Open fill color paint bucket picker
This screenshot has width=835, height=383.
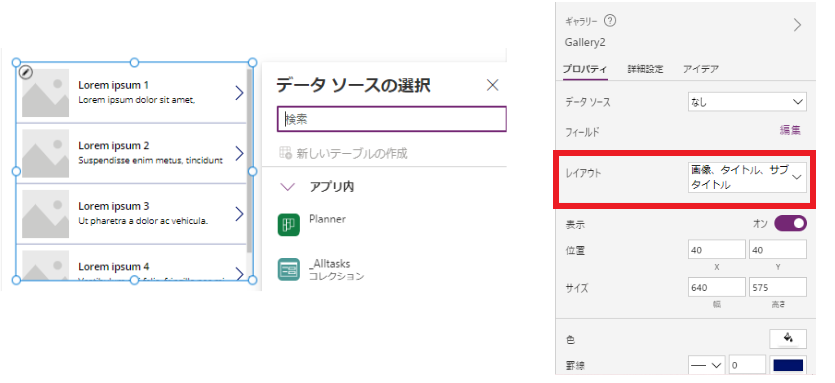point(788,338)
